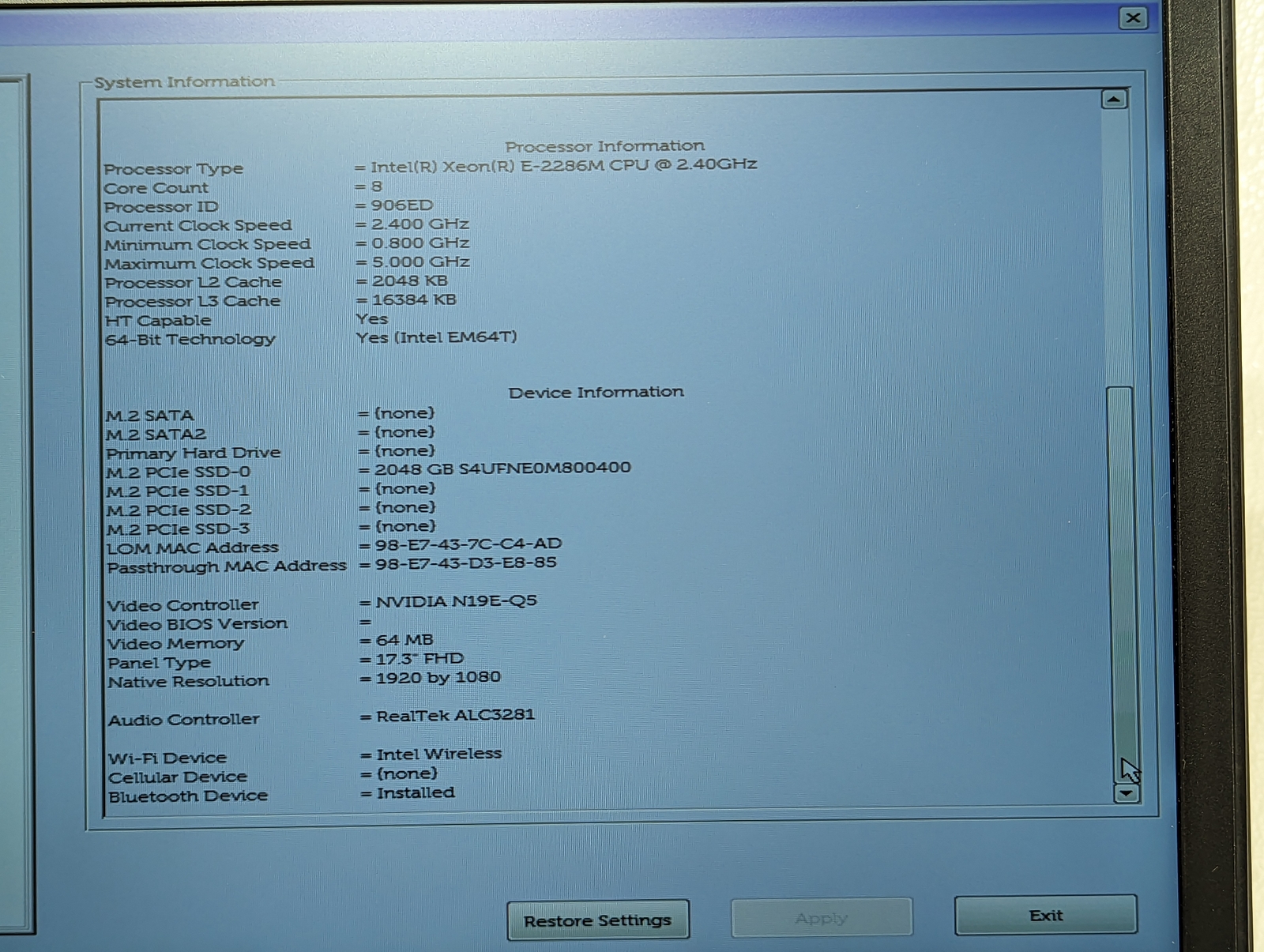
Task: Click the 16384 KB L3 cache value
Action: (x=414, y=300)
